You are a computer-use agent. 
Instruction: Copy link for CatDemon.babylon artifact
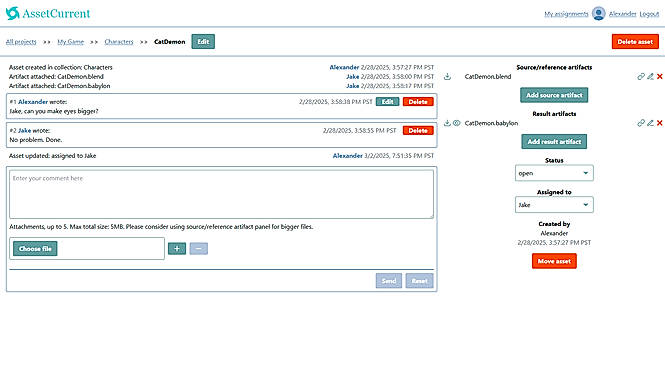pyautogui.click(x=641, y=123)
